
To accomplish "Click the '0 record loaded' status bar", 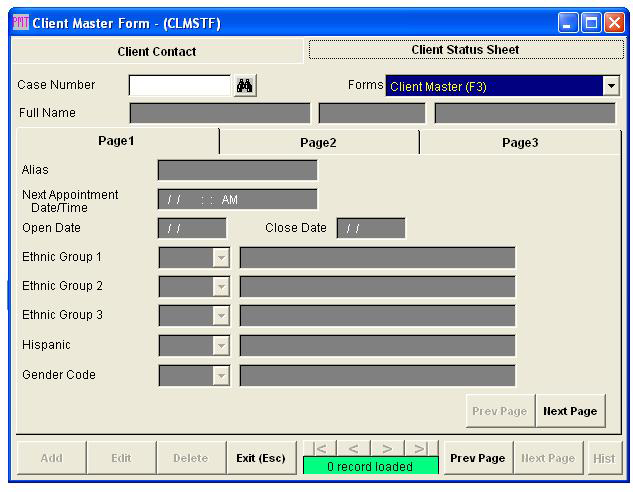I will pos(371,466).
